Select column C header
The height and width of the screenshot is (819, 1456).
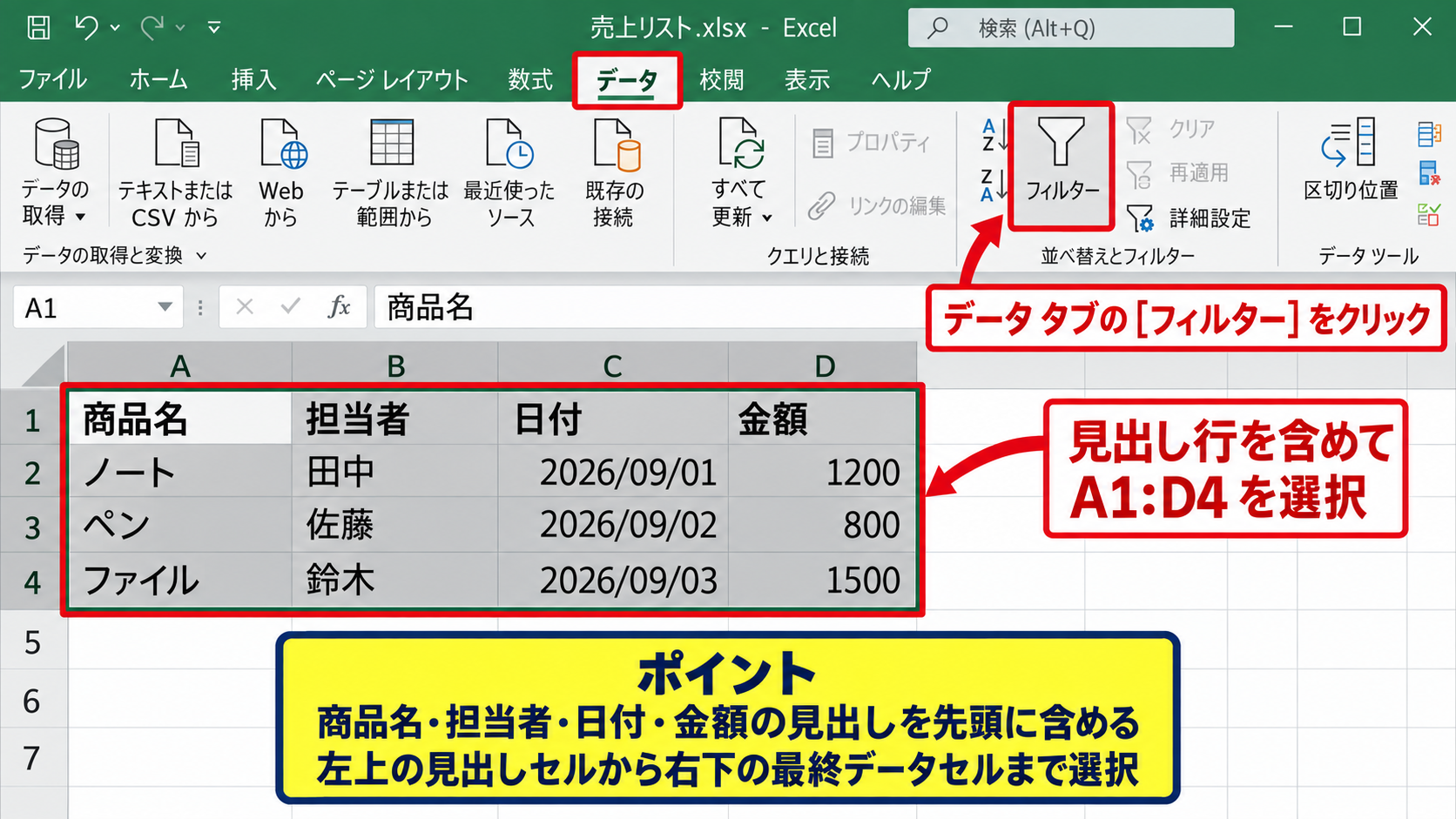(613, 366)
